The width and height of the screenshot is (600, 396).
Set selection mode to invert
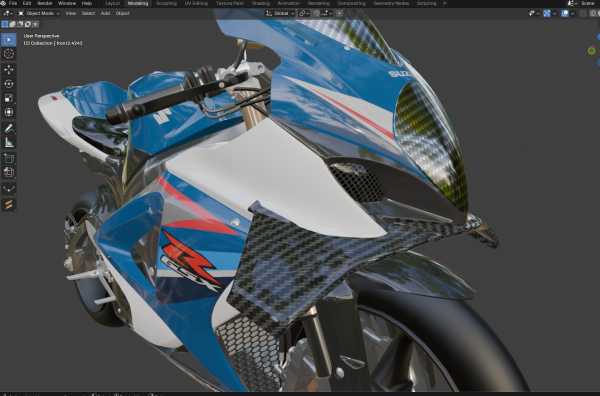pyautogui.click(x=28, y=24)
